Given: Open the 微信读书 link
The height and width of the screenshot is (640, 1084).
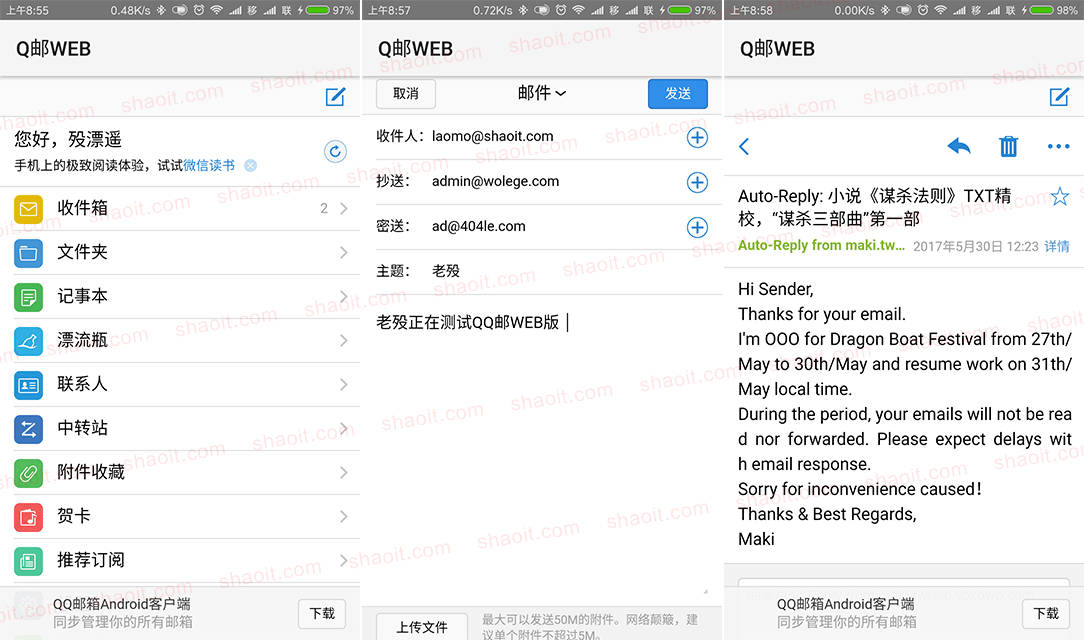Looking at the screenshot, I should tap(209, 165).
